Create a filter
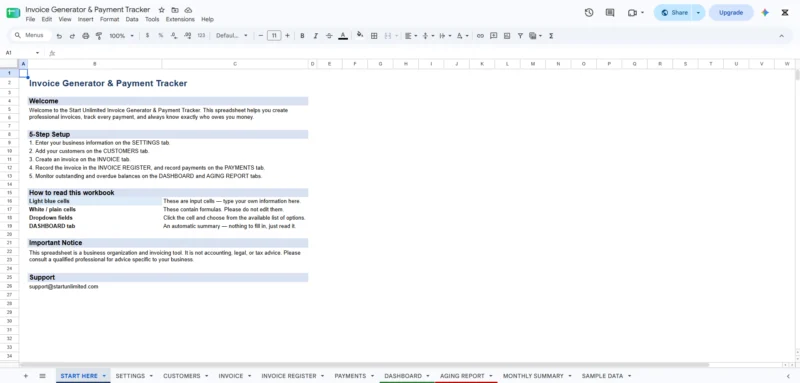 520,36
